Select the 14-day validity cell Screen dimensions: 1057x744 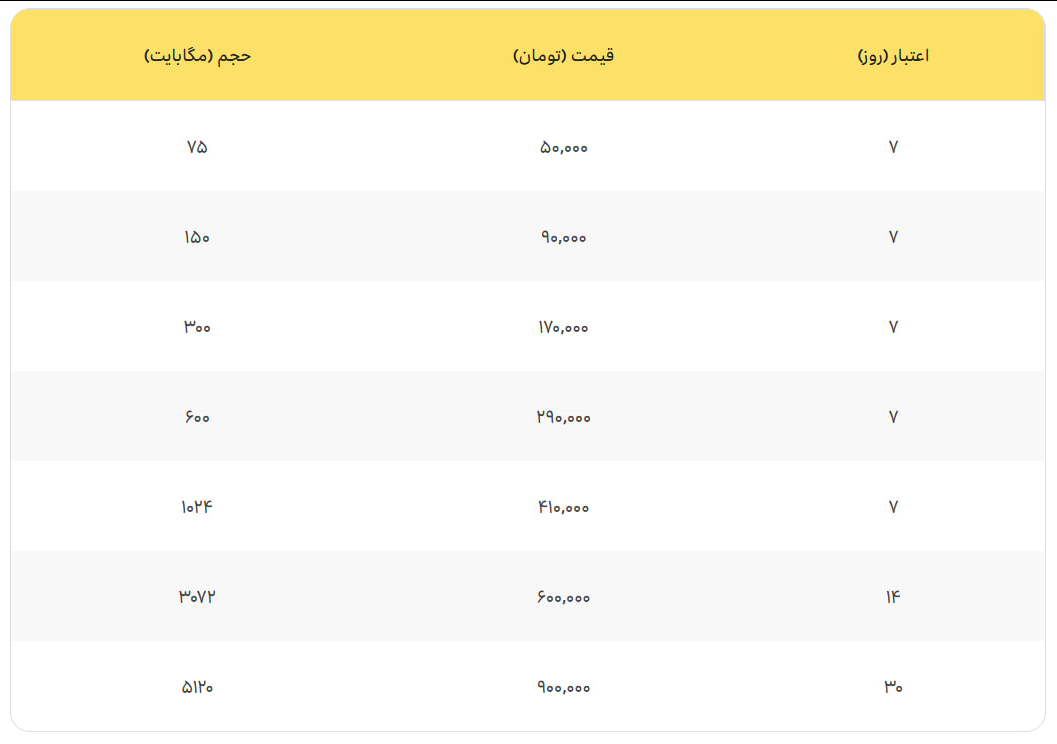tap(893, 597)
